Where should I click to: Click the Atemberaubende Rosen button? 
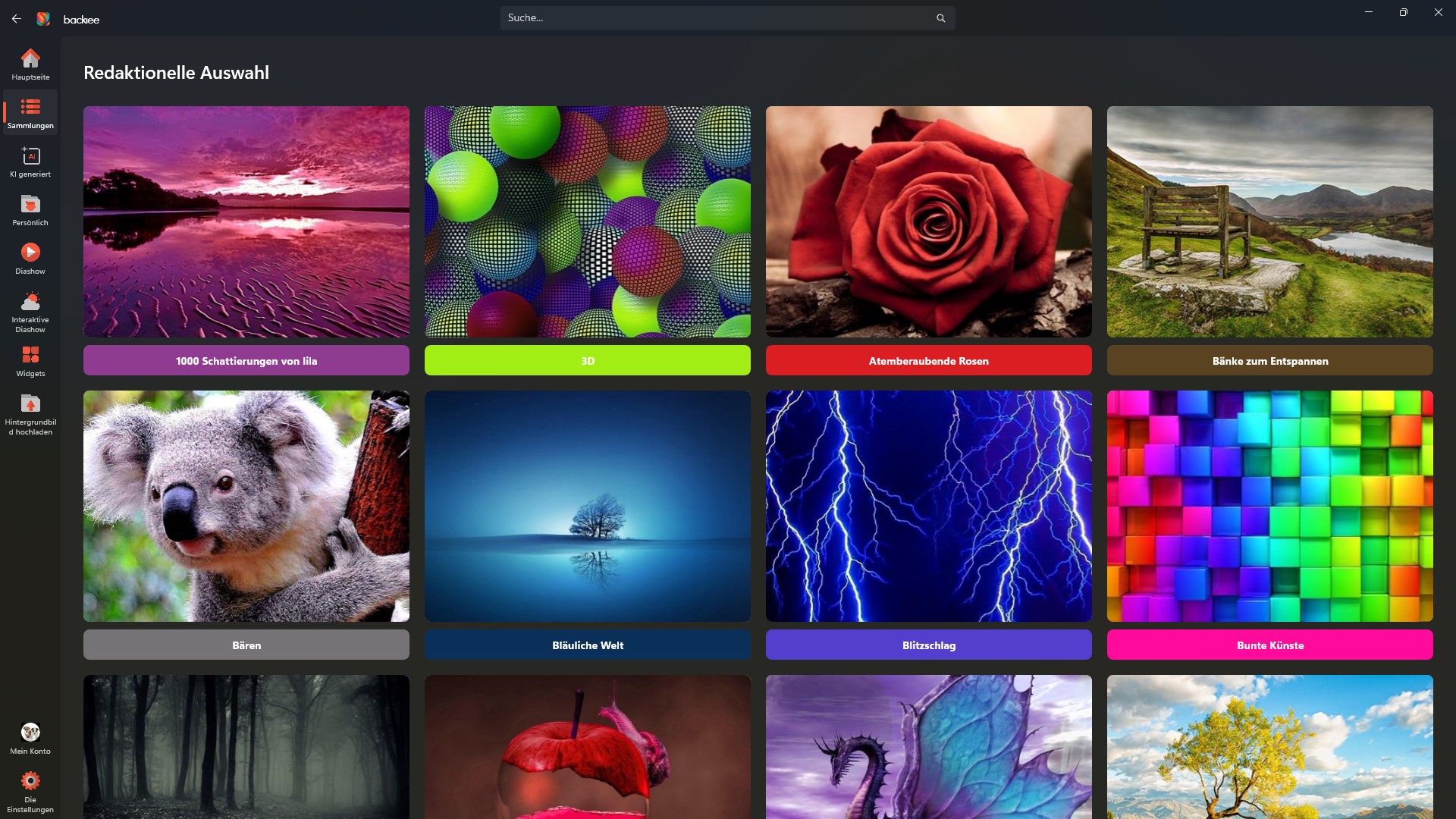coord(929,360)
